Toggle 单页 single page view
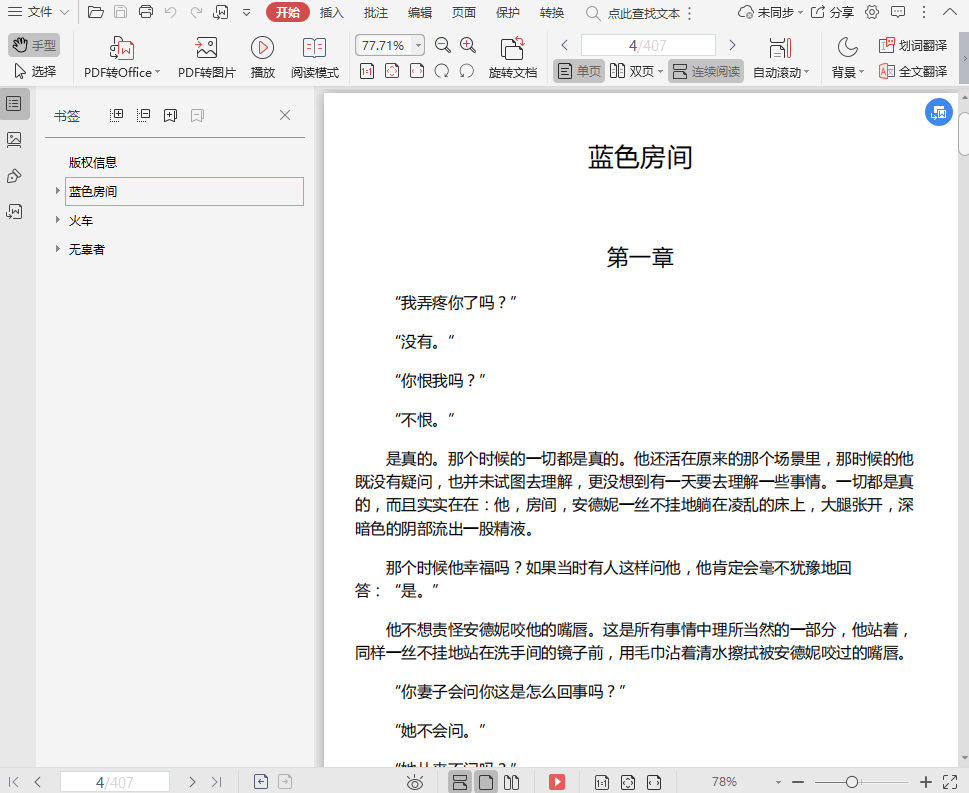969x793 pixels. (578, 71)
